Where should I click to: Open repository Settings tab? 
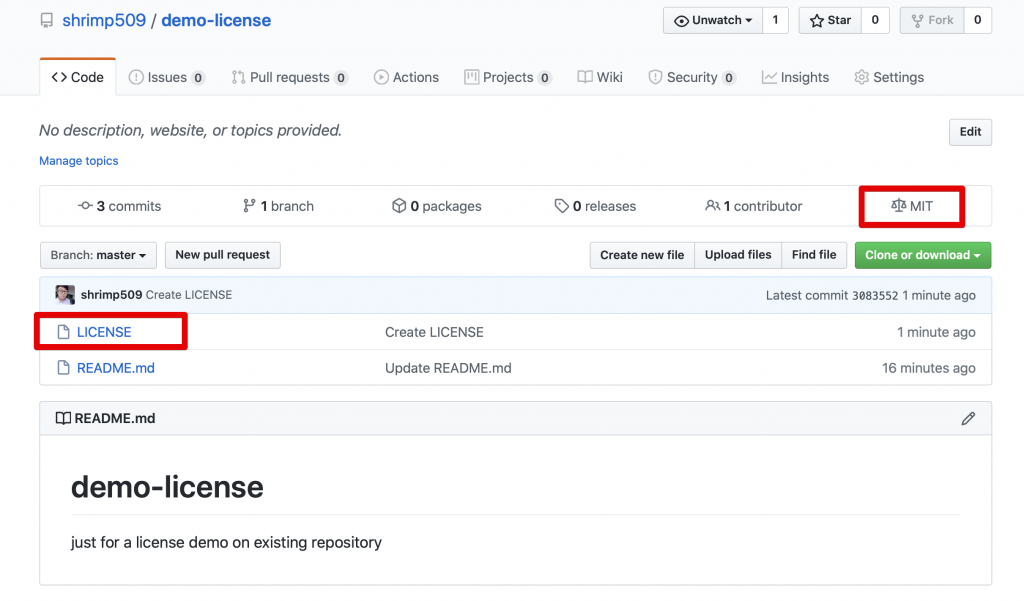pyautogui.click(x=889, y=77)
